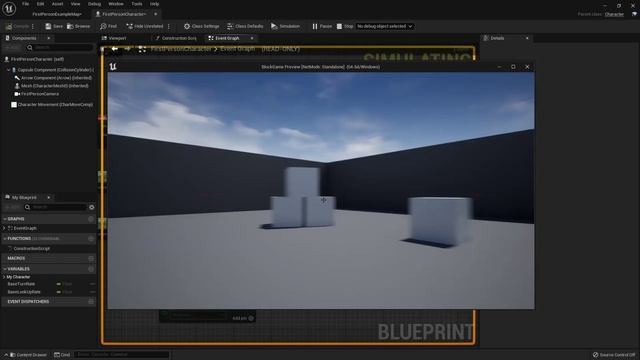
Task: Open My Blueprint view options gear
Action: [x=91, y=207]
